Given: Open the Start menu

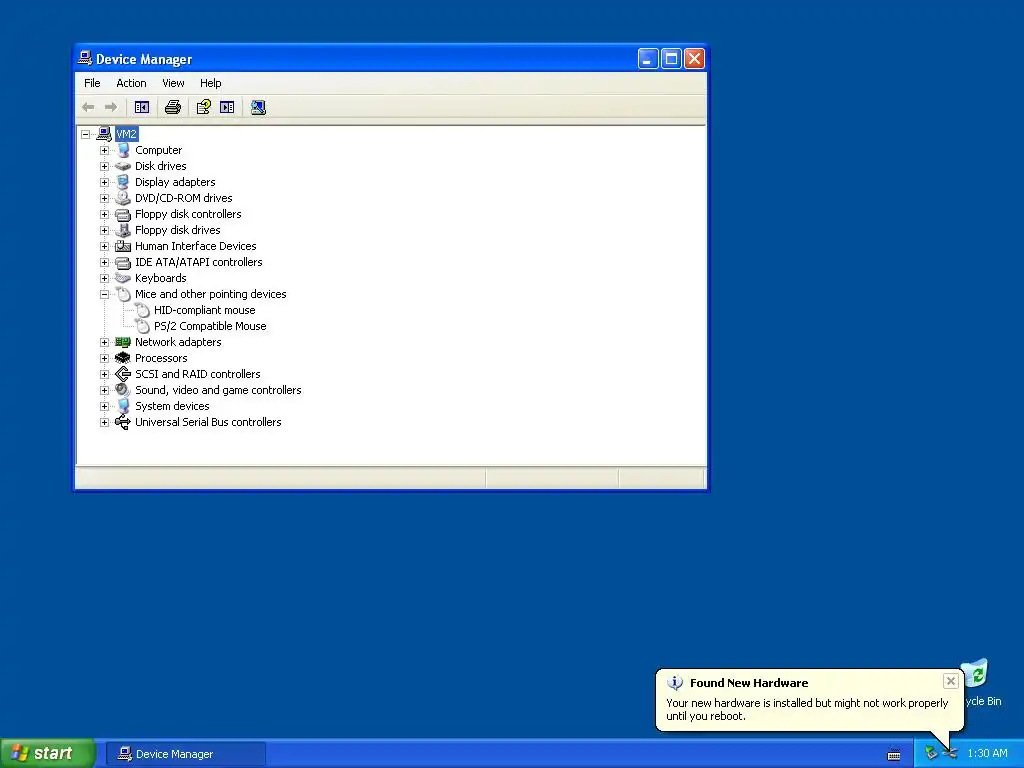Looking at the screenshot, I should tap(48, 753).
